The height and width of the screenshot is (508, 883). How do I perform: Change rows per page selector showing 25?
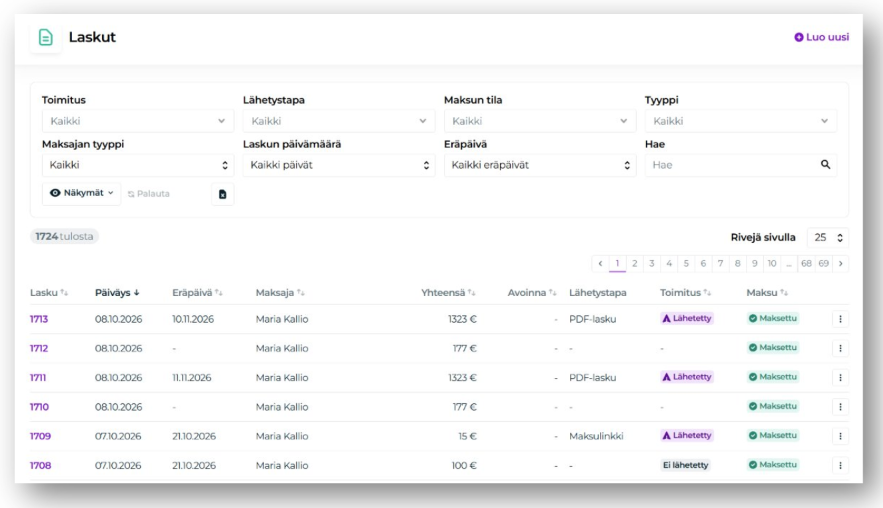[x=827, y=238]
